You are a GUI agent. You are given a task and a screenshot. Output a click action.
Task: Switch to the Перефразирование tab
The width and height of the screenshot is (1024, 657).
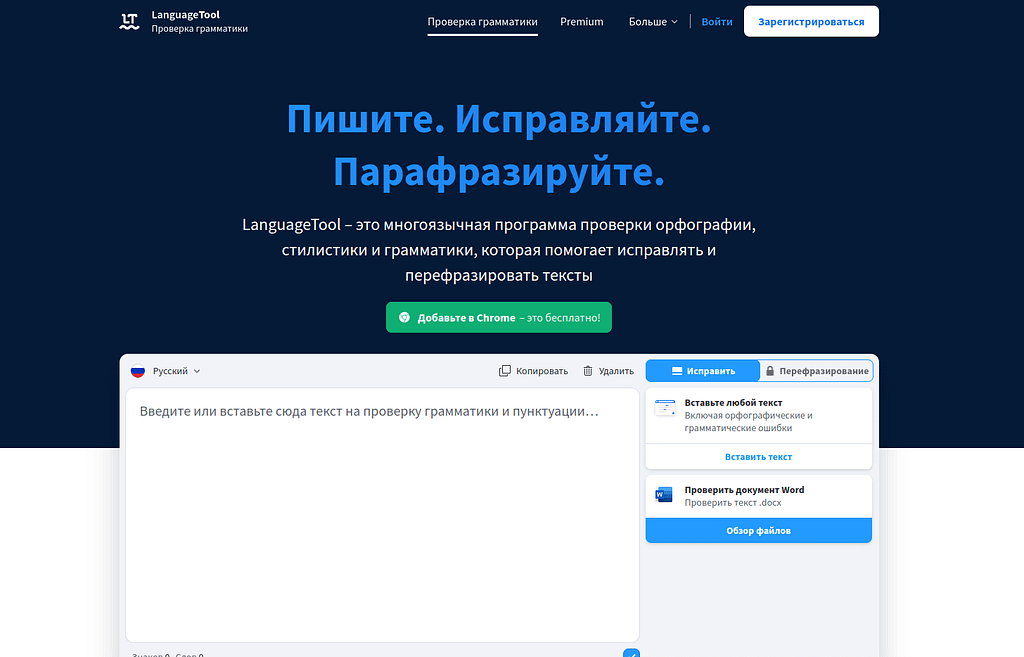click(x=816, y=371)
